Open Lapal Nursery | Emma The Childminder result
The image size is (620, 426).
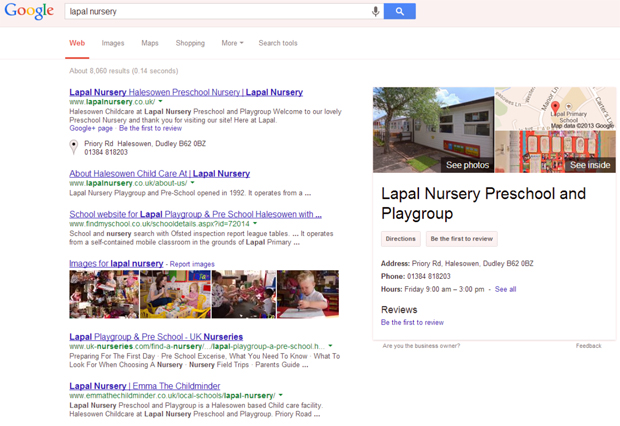click(x=145, y=386)
